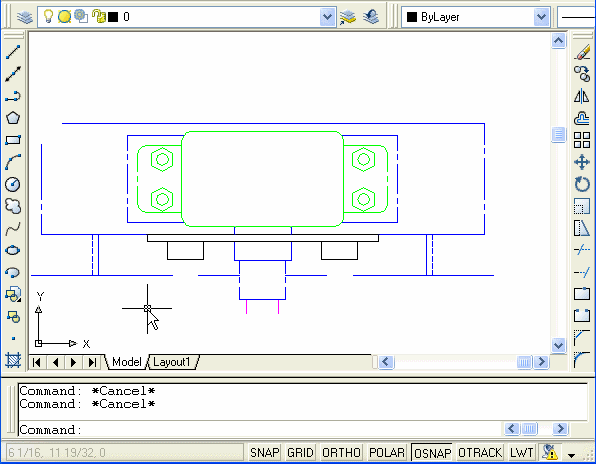The width and height of the screenshot is (596, 464).
Task: Select the Revision Cloud tool
Action: pos(13,206)
